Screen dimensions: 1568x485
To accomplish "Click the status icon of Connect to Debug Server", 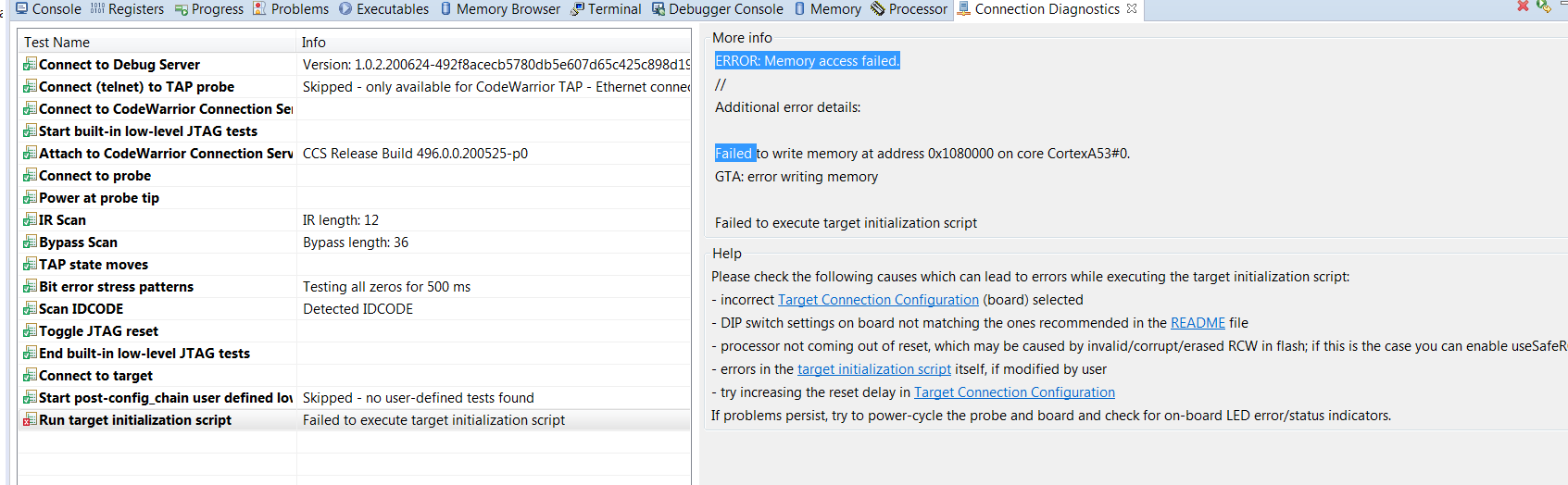I will click(30, 65).
